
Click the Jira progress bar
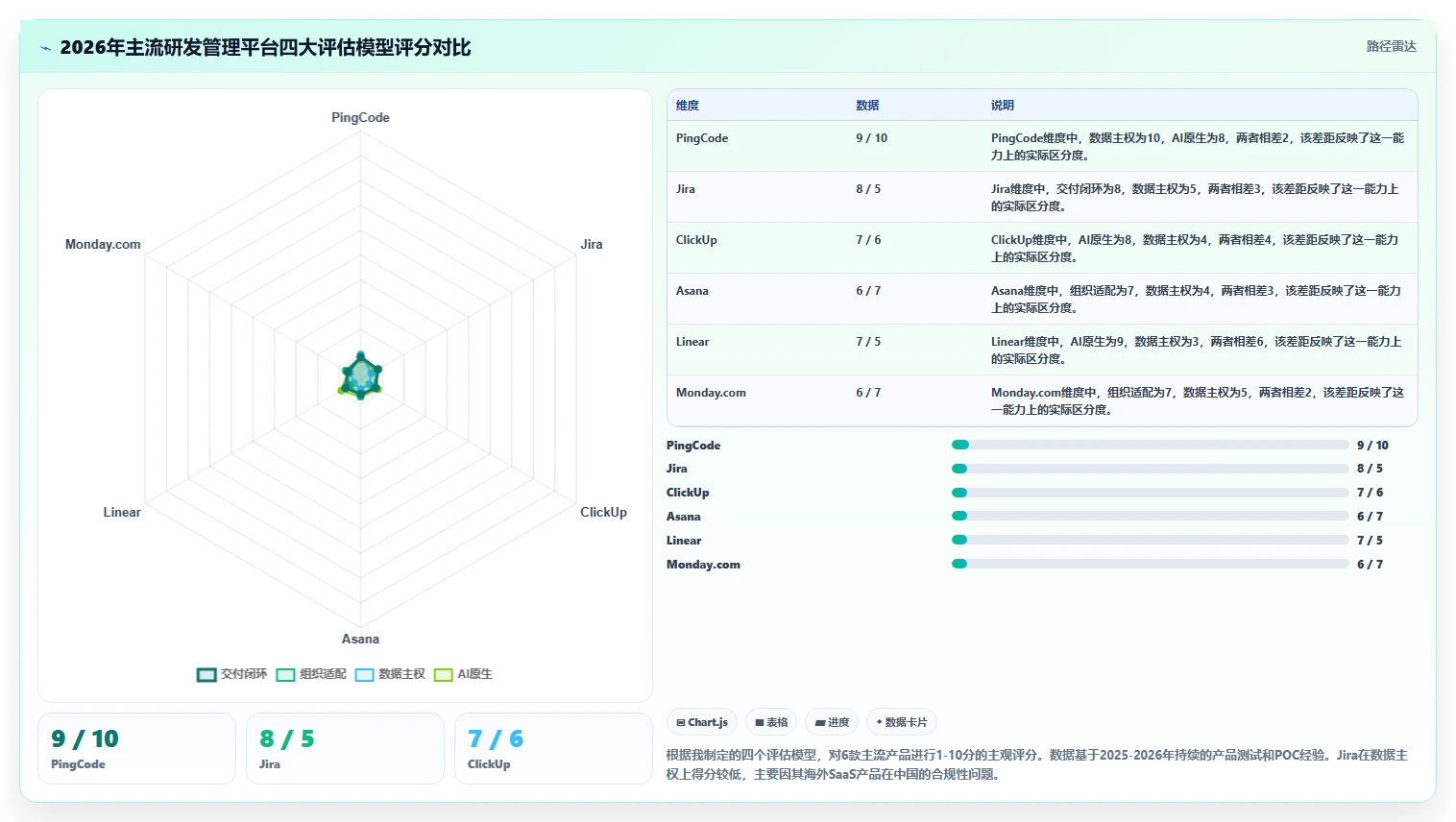[x=1150, y=469]
